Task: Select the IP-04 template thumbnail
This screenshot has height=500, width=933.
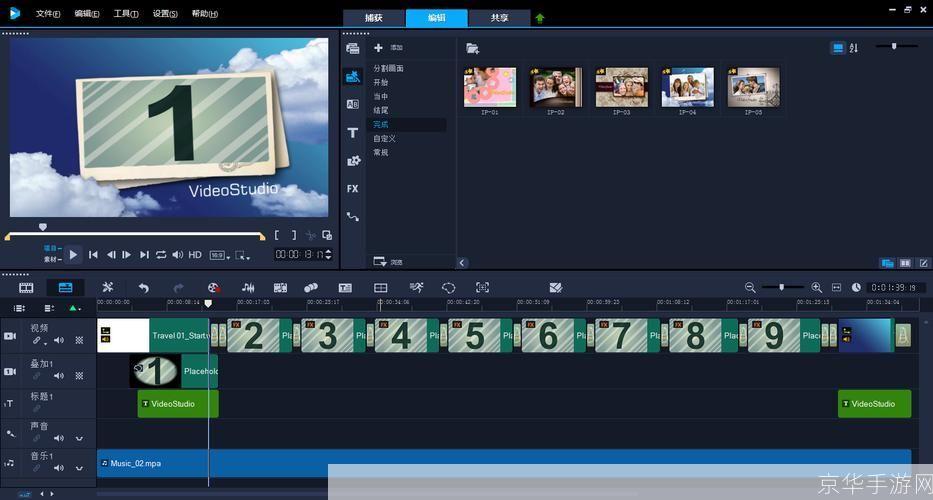Action: click(x=687, y=88)
